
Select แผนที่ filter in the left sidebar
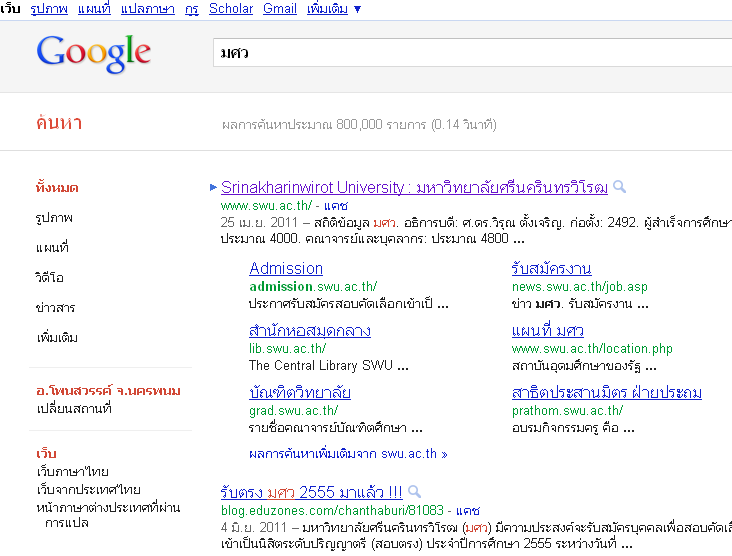point(52,247)
